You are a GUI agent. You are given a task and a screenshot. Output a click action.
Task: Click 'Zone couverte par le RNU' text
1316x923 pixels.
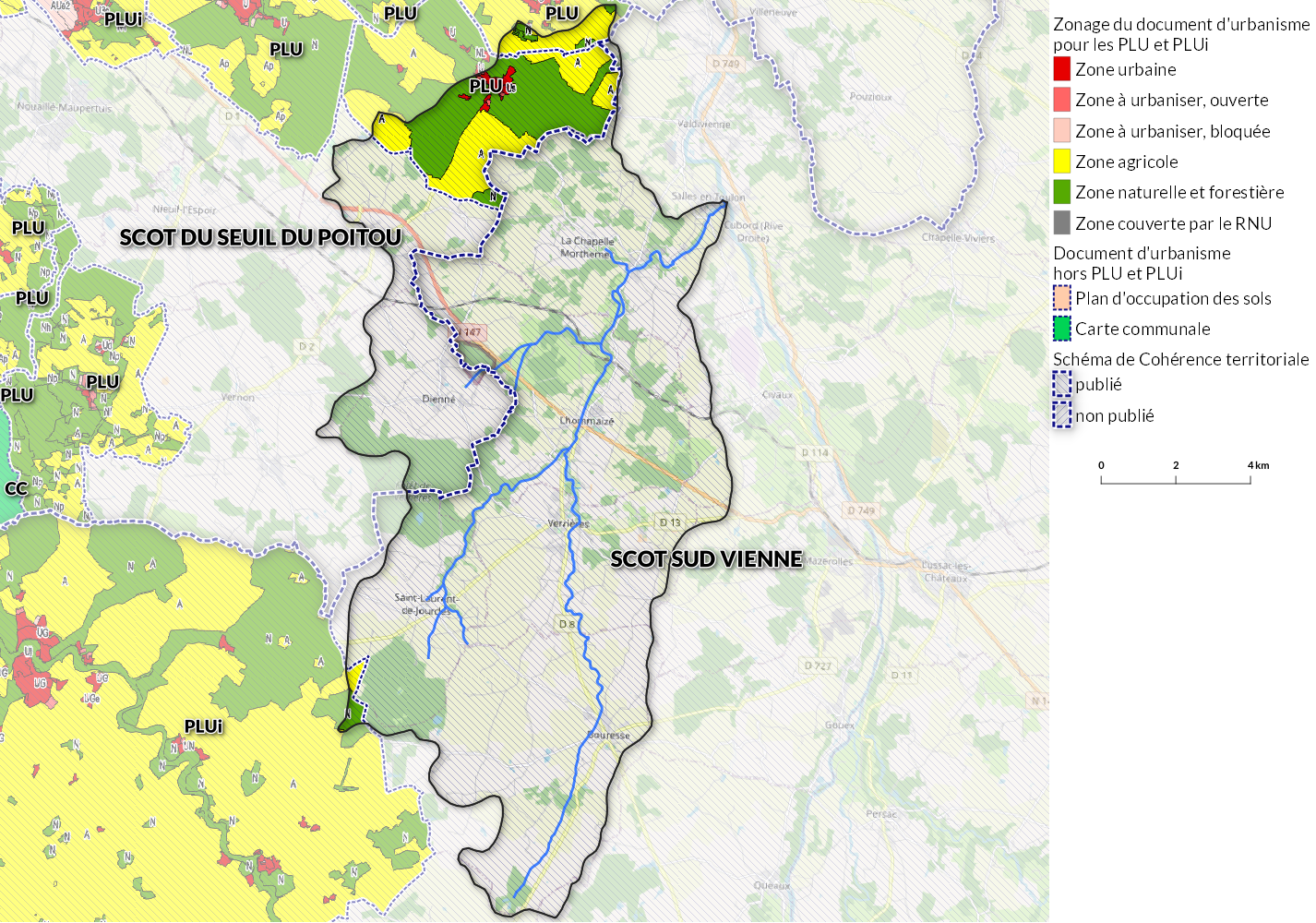tap(1173, 223)
